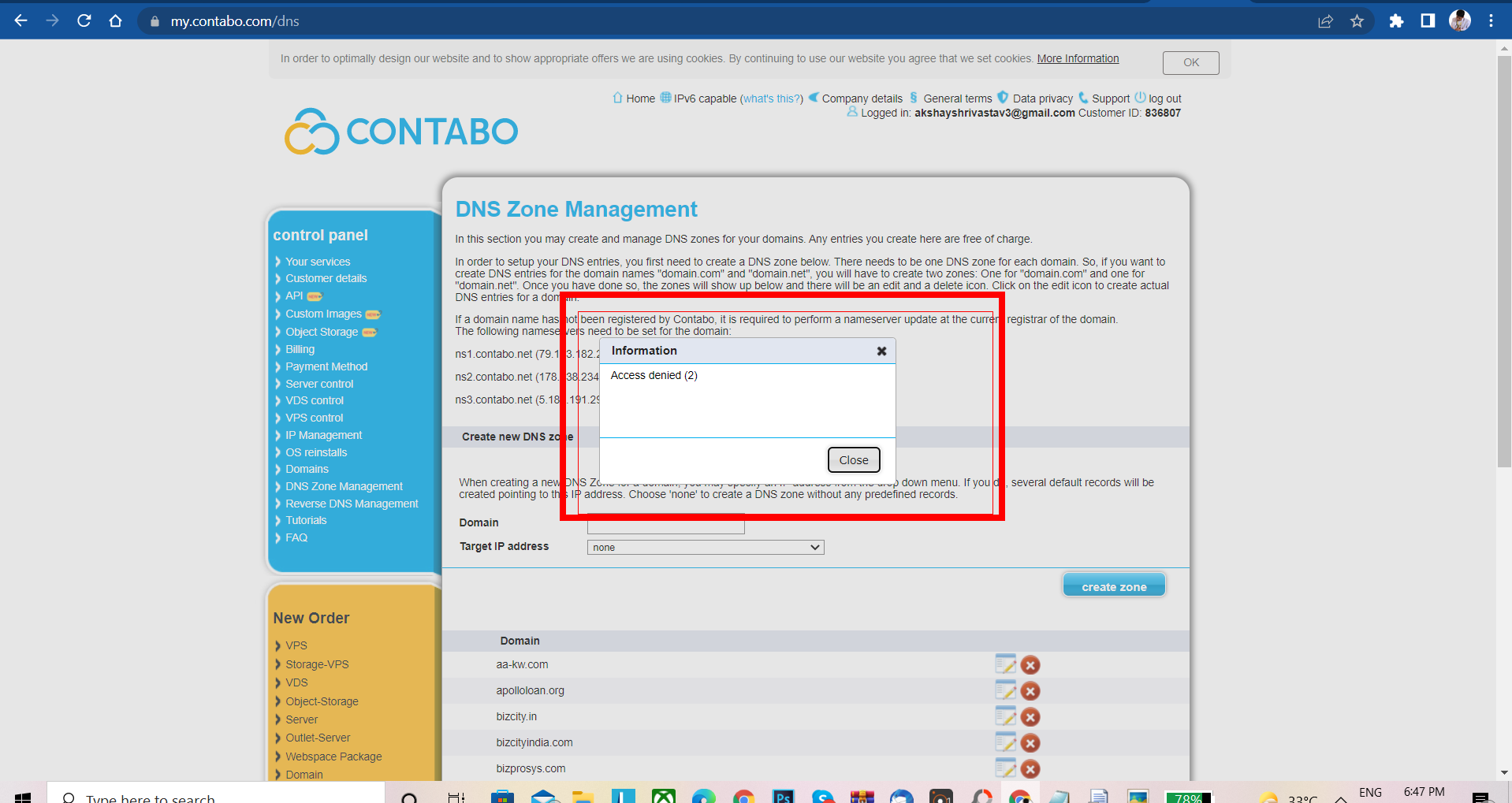
Task: Delete the apolloloan.org DNS zone
Action: (x=1030, y=691)
